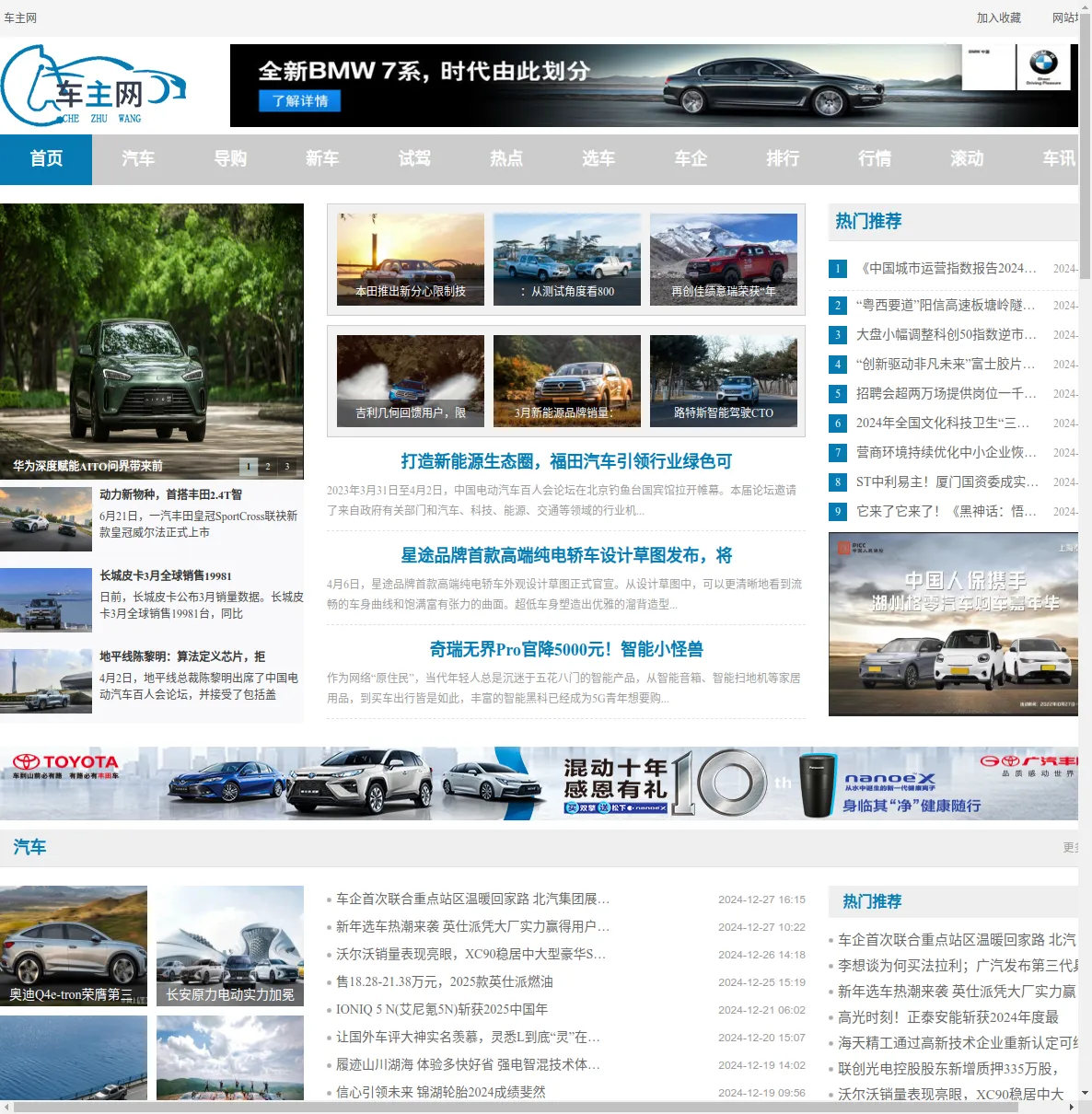Open hot item ST中利易主！厦门国资委成实
This screenshot has height=1114, width=1092.
[x=947, y=482]
